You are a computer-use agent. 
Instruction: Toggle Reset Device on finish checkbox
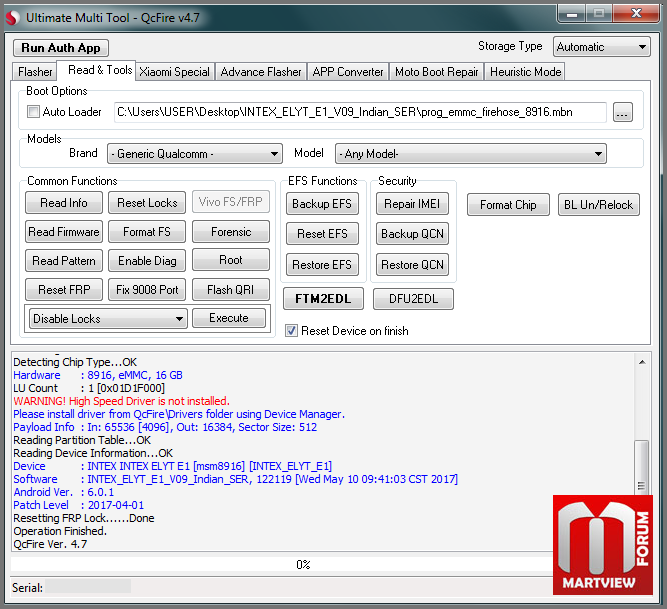[291, 331]
